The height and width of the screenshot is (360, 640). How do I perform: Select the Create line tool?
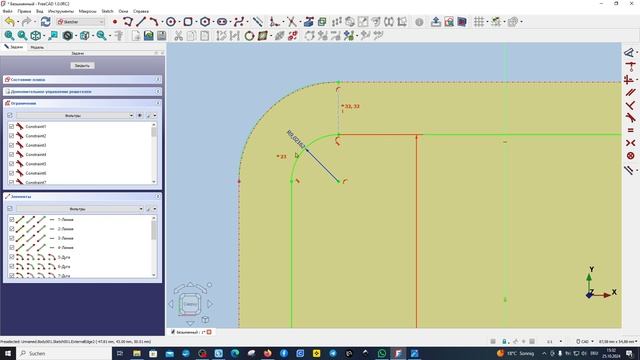click(141, 22)
